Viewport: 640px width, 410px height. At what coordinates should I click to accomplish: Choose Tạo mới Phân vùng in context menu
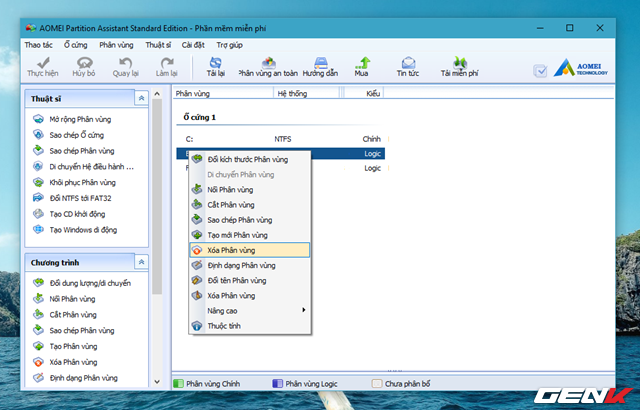250,235
